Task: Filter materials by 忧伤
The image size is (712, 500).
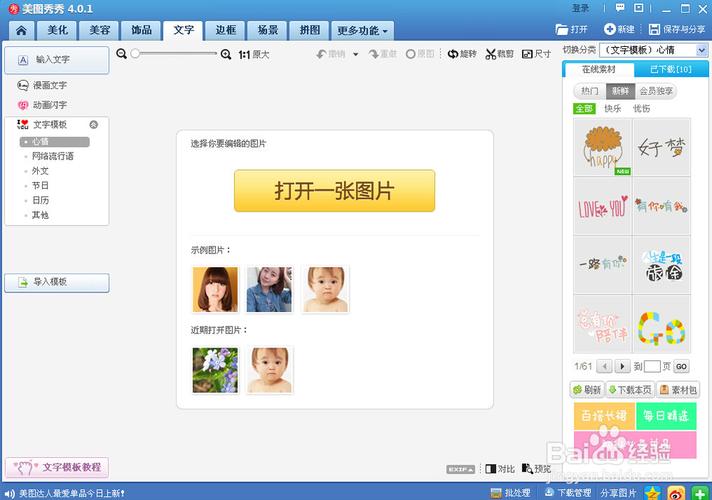Action: (x=641, y=109)
